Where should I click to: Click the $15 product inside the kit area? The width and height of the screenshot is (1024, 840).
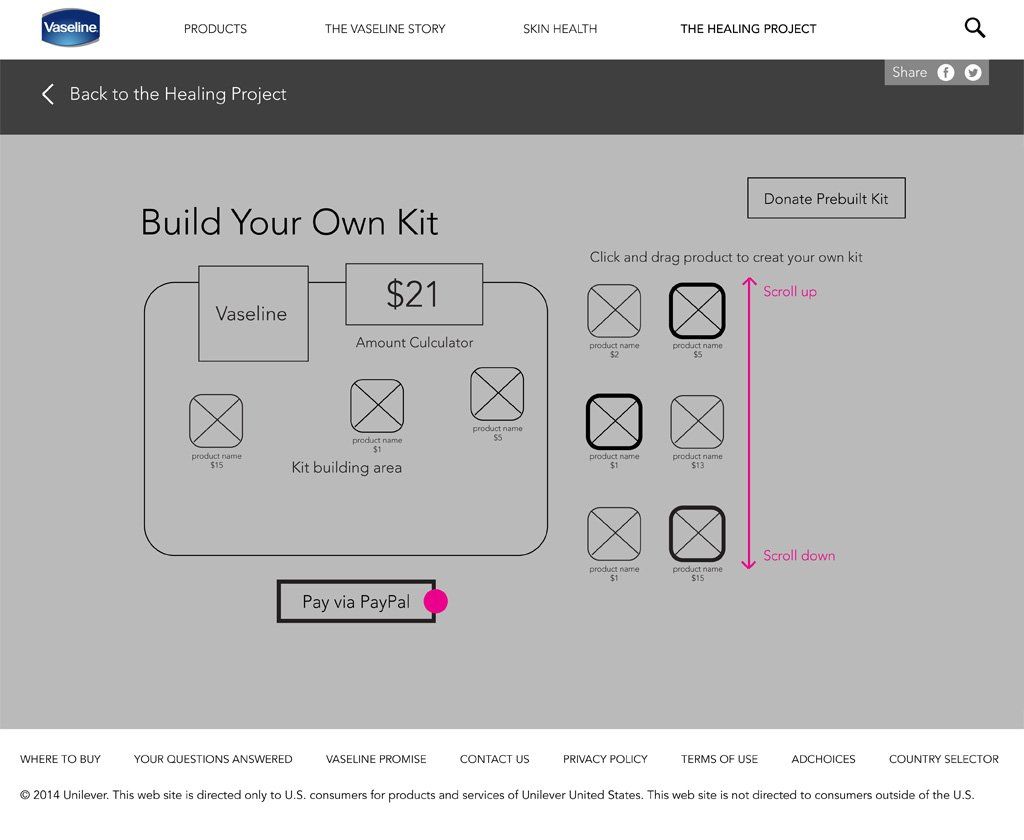point(216,421)
